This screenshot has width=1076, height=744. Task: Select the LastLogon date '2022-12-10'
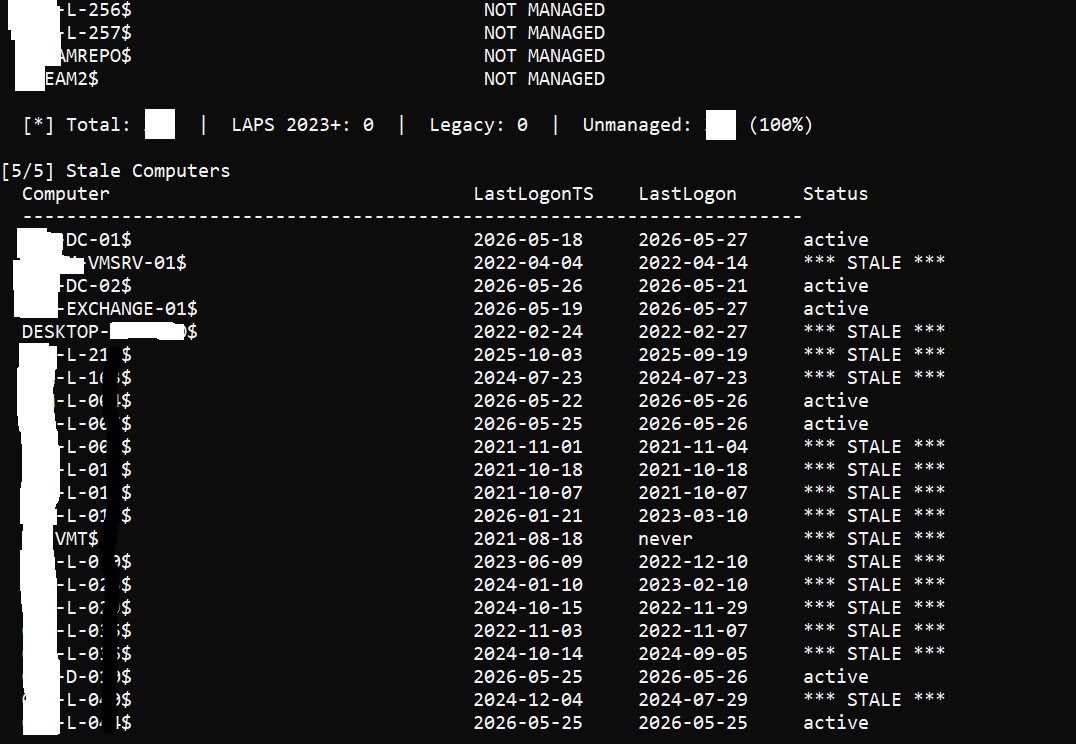pyautogui.click(x=692, y=562)
